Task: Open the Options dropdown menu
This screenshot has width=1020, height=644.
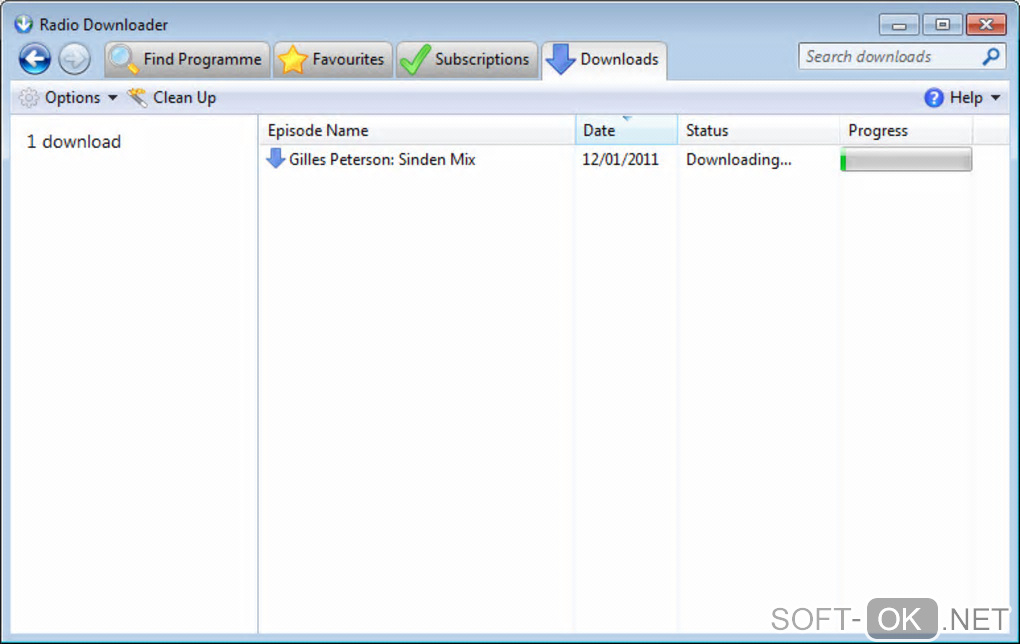Action: (68, 98)
